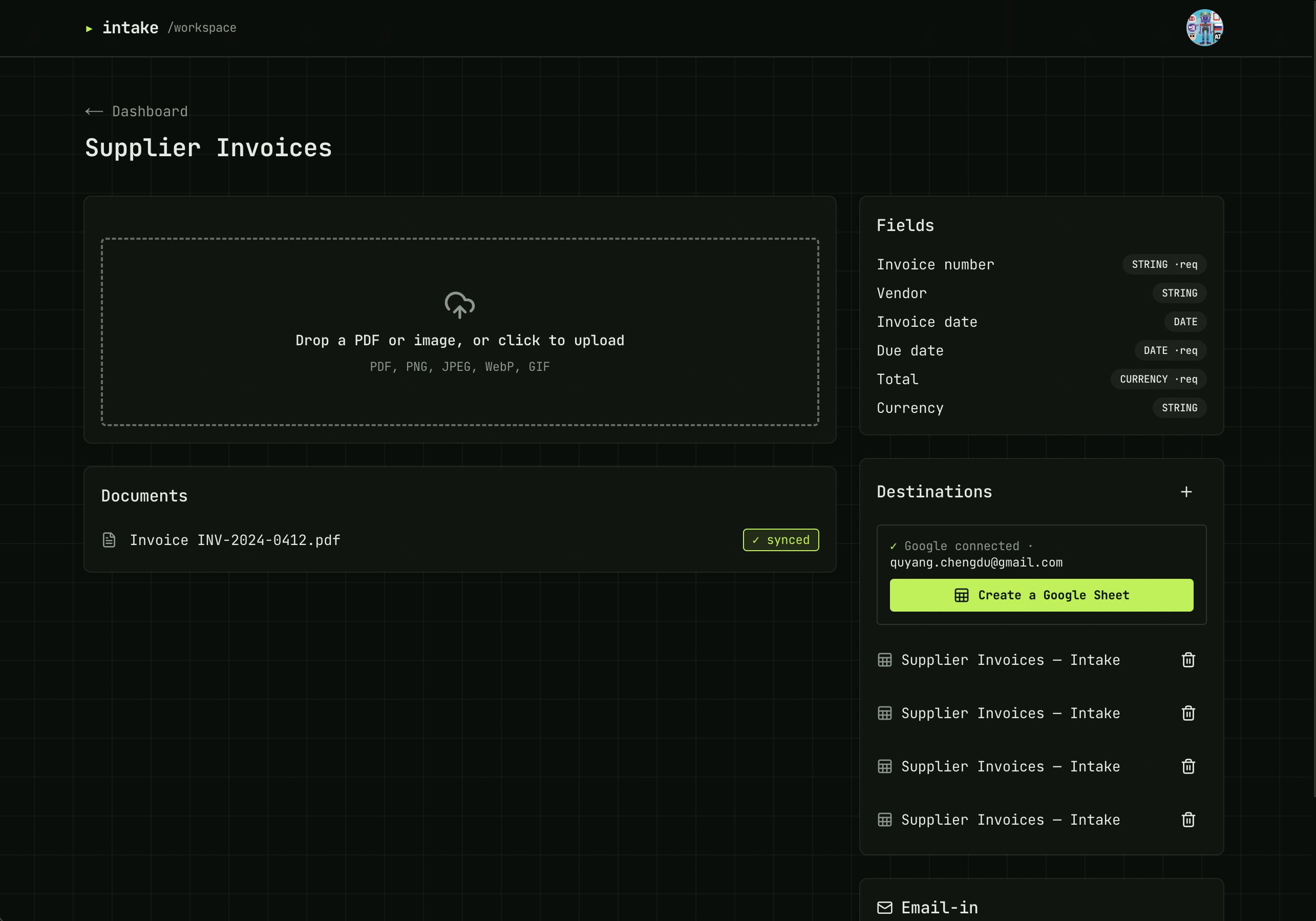
Task: Open Invoice INV-2024-0412.pdf document
Action: pyautogui.click(x=235, y=540)
